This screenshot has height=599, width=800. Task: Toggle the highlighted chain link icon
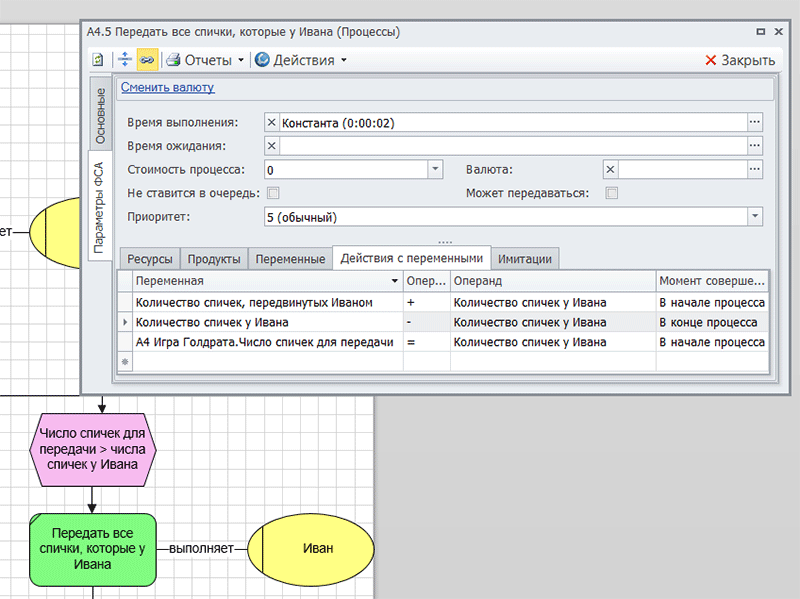coord(147,60)
